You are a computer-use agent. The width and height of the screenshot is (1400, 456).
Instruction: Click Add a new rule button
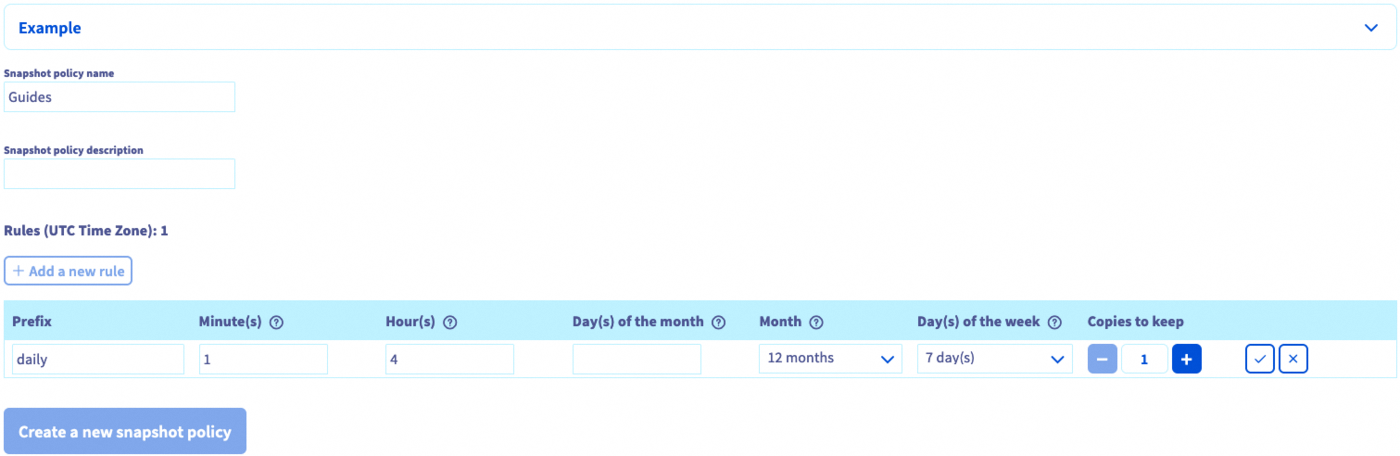coord(68,271)
